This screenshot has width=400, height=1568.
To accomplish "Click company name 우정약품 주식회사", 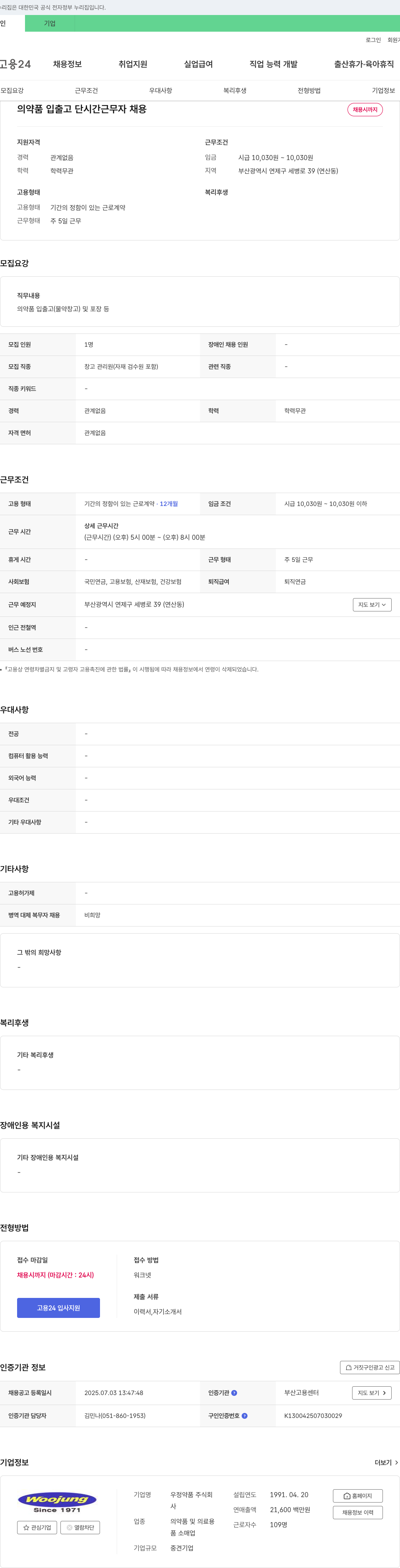I will coord(192,1500).
